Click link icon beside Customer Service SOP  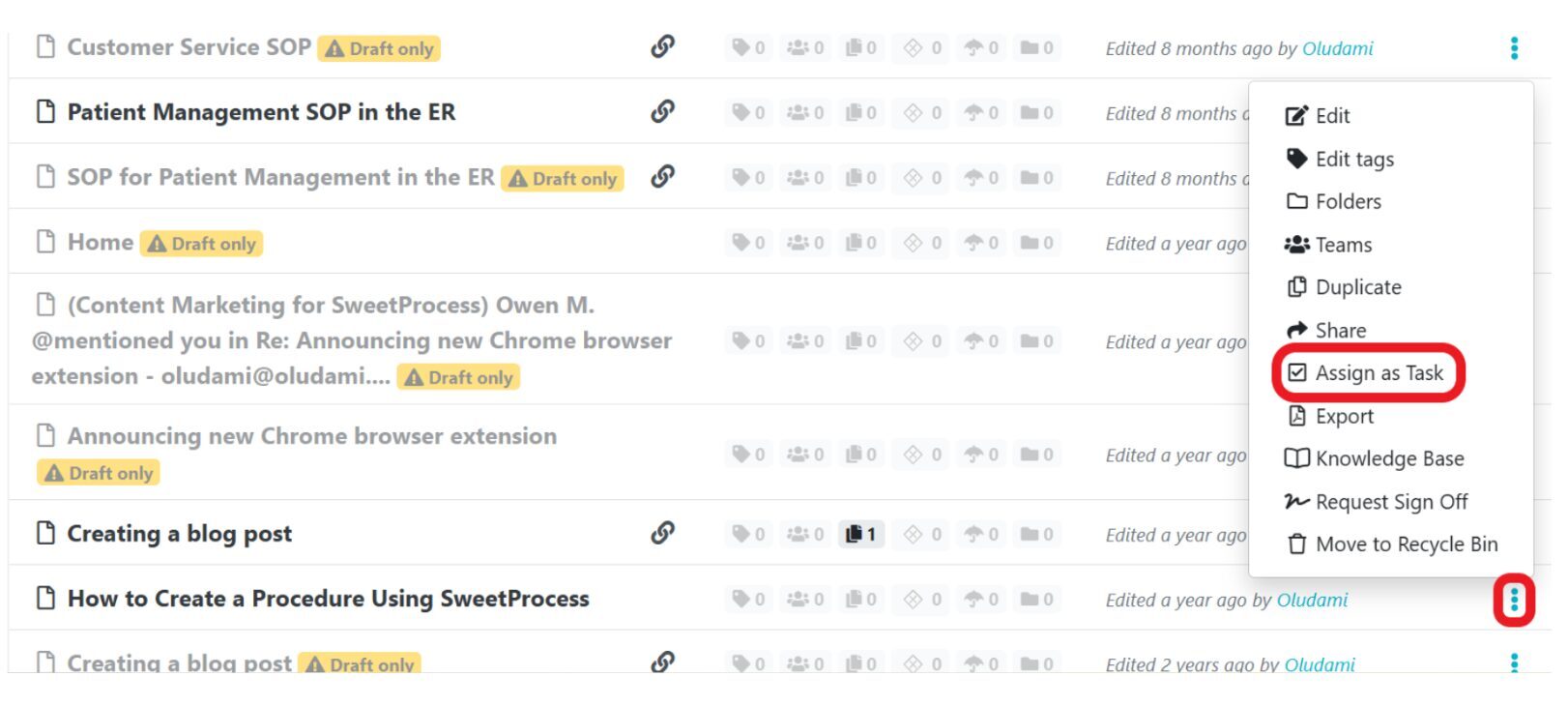[x=662, y=46]
